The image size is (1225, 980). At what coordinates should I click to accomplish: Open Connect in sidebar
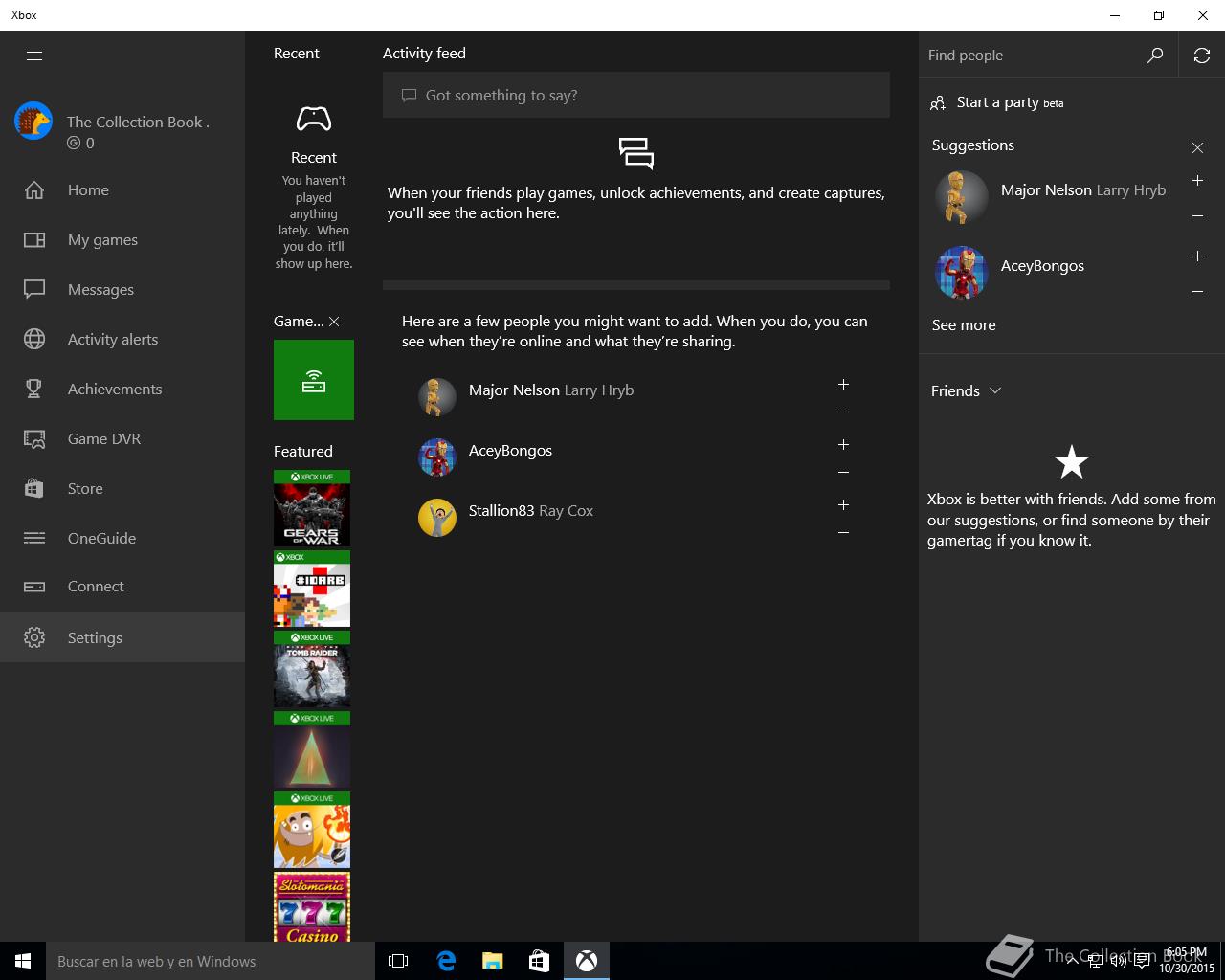[x=122, y=586]
